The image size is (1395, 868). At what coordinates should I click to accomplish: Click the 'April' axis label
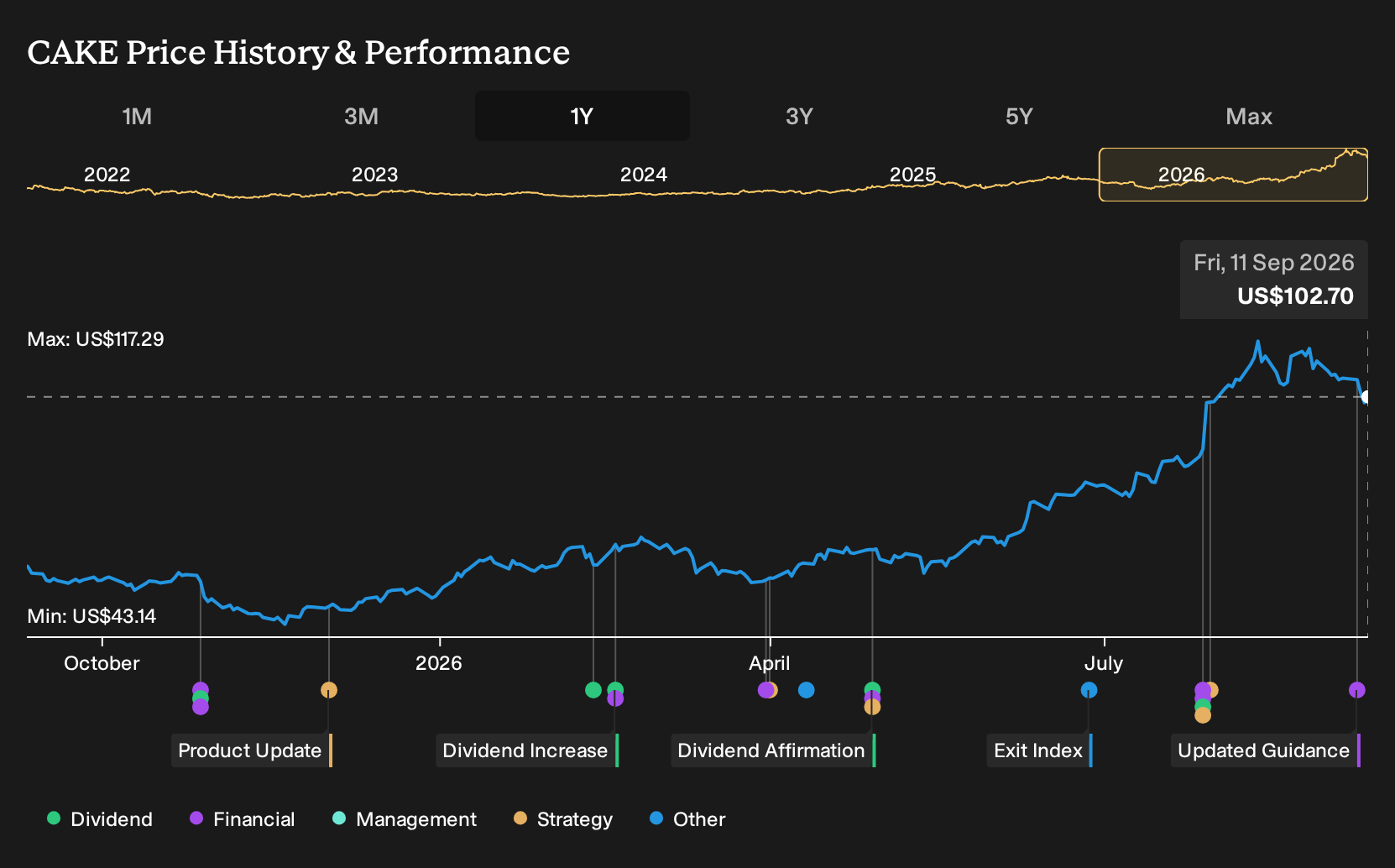tap(770, 663)
